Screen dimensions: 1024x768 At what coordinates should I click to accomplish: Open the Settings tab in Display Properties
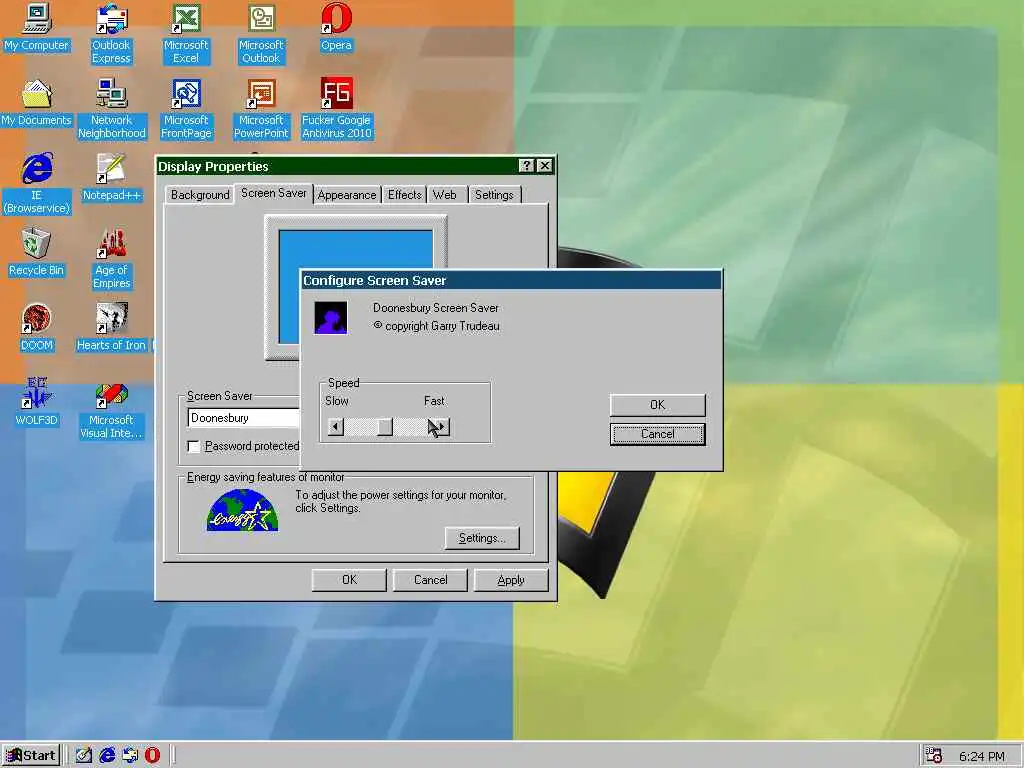(494, 195)
